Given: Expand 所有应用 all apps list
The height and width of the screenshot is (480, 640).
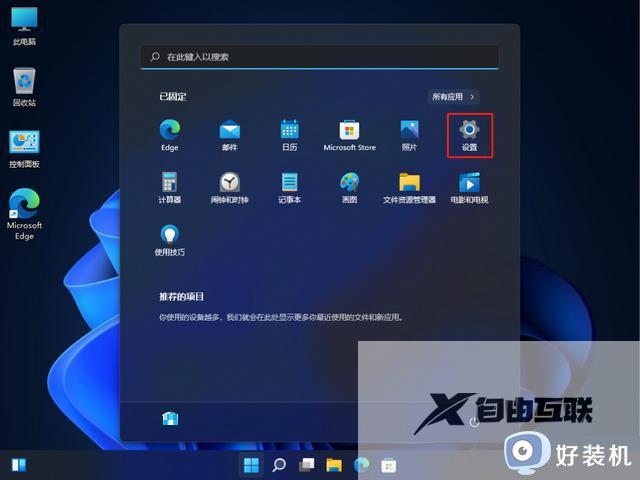Looking at the screenshot, I should pos(453,97).
